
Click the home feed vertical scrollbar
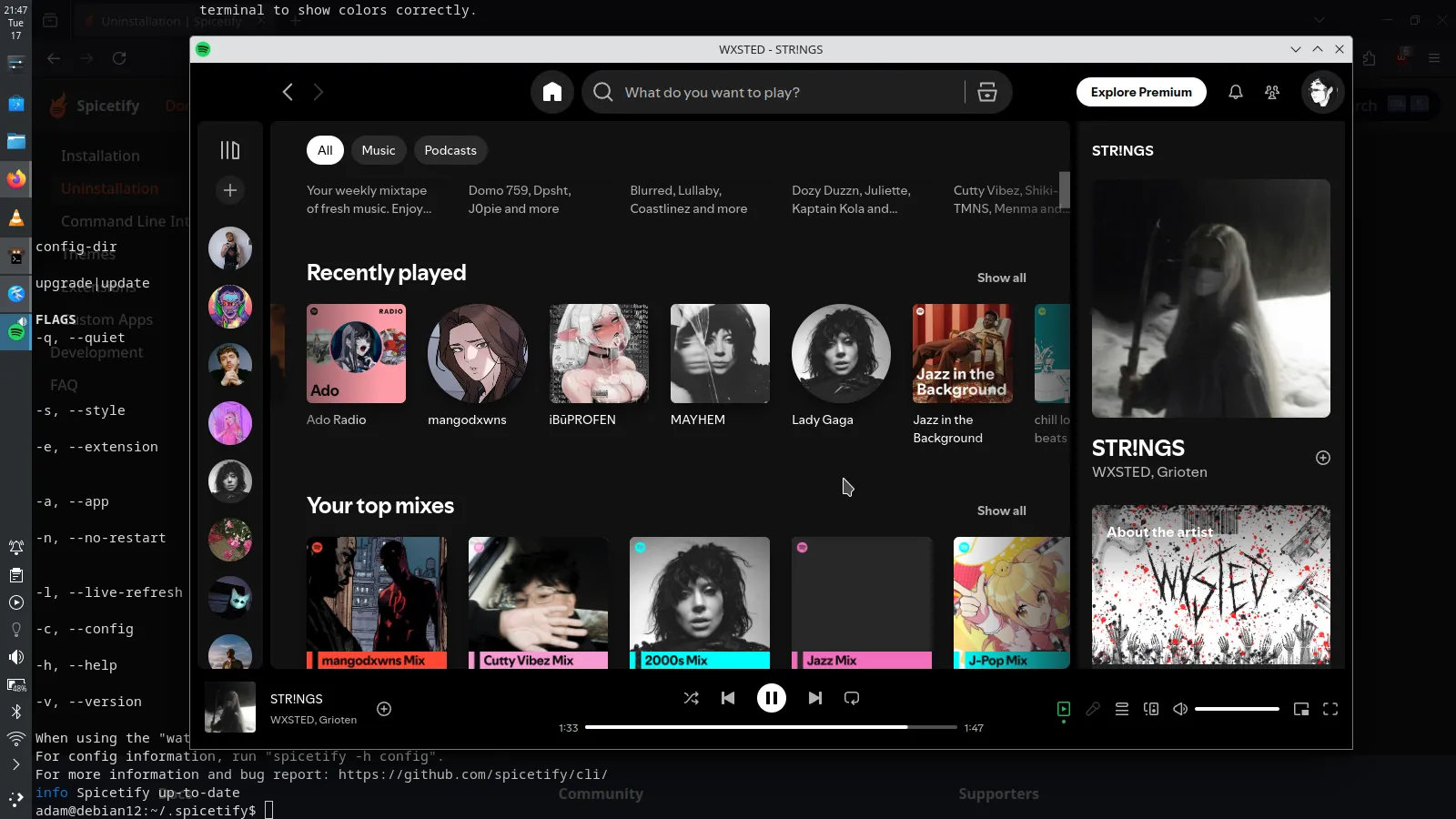pyautogui.click(x=1065, y=190)
